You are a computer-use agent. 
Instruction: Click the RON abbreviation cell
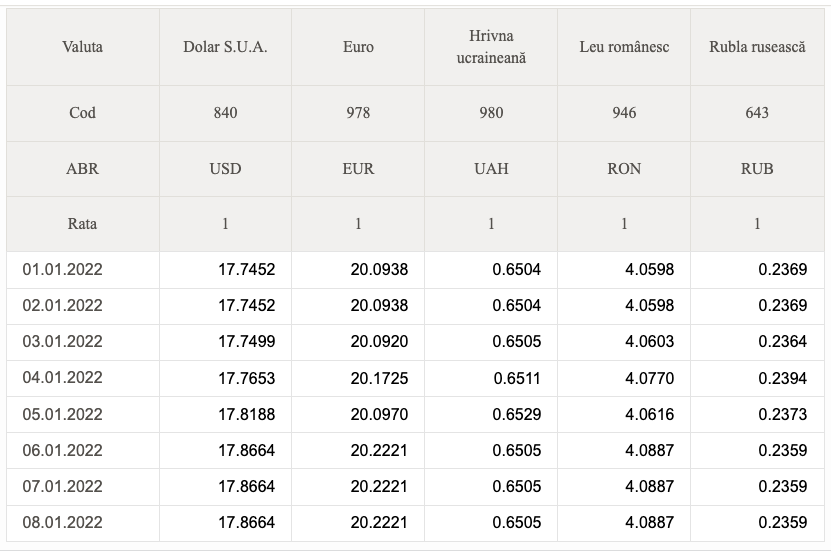[x=624, y=168]
